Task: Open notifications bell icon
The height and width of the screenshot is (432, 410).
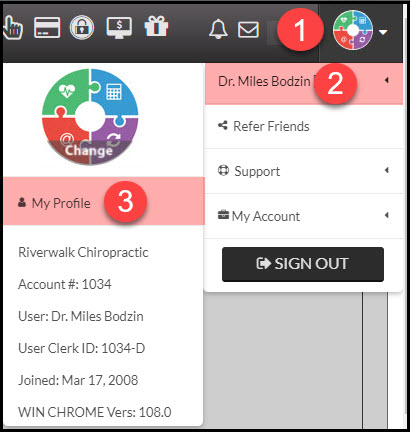Action: [218, 29]
